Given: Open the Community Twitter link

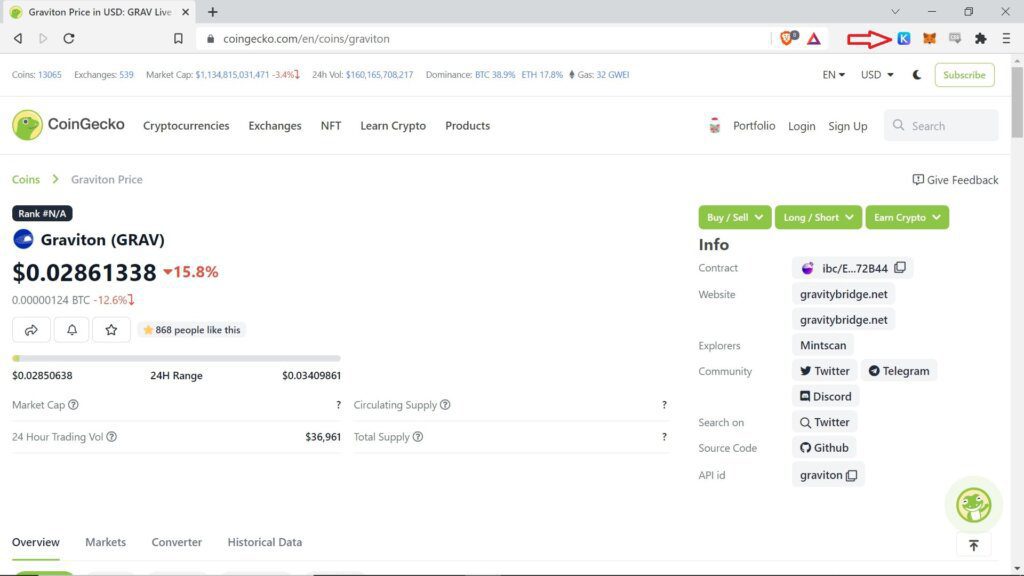Looking at the screenshot, I should (825, 371).
